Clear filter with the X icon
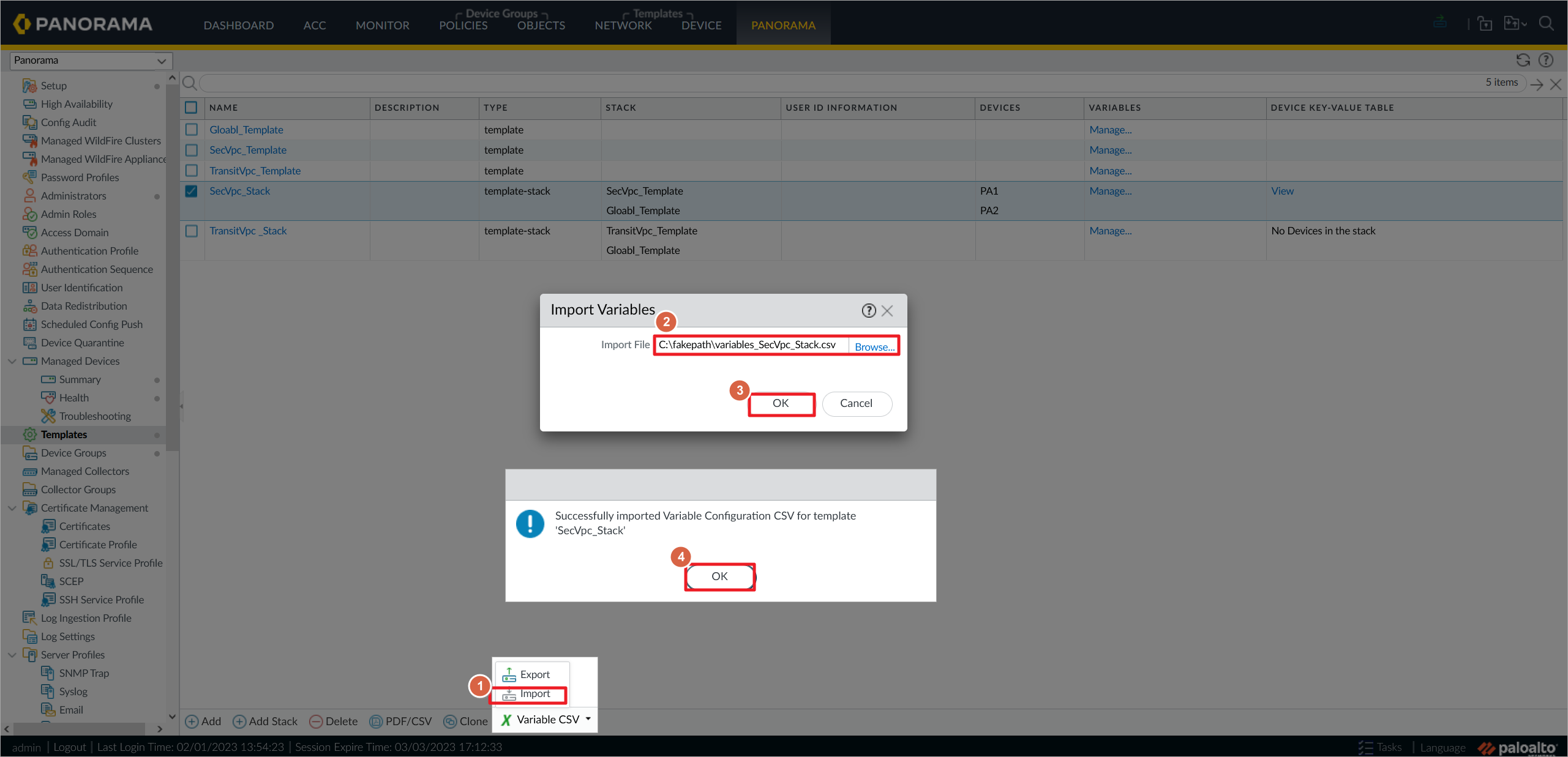The height and width of the screenshot is (757, 1568). tap(1555, 84)
